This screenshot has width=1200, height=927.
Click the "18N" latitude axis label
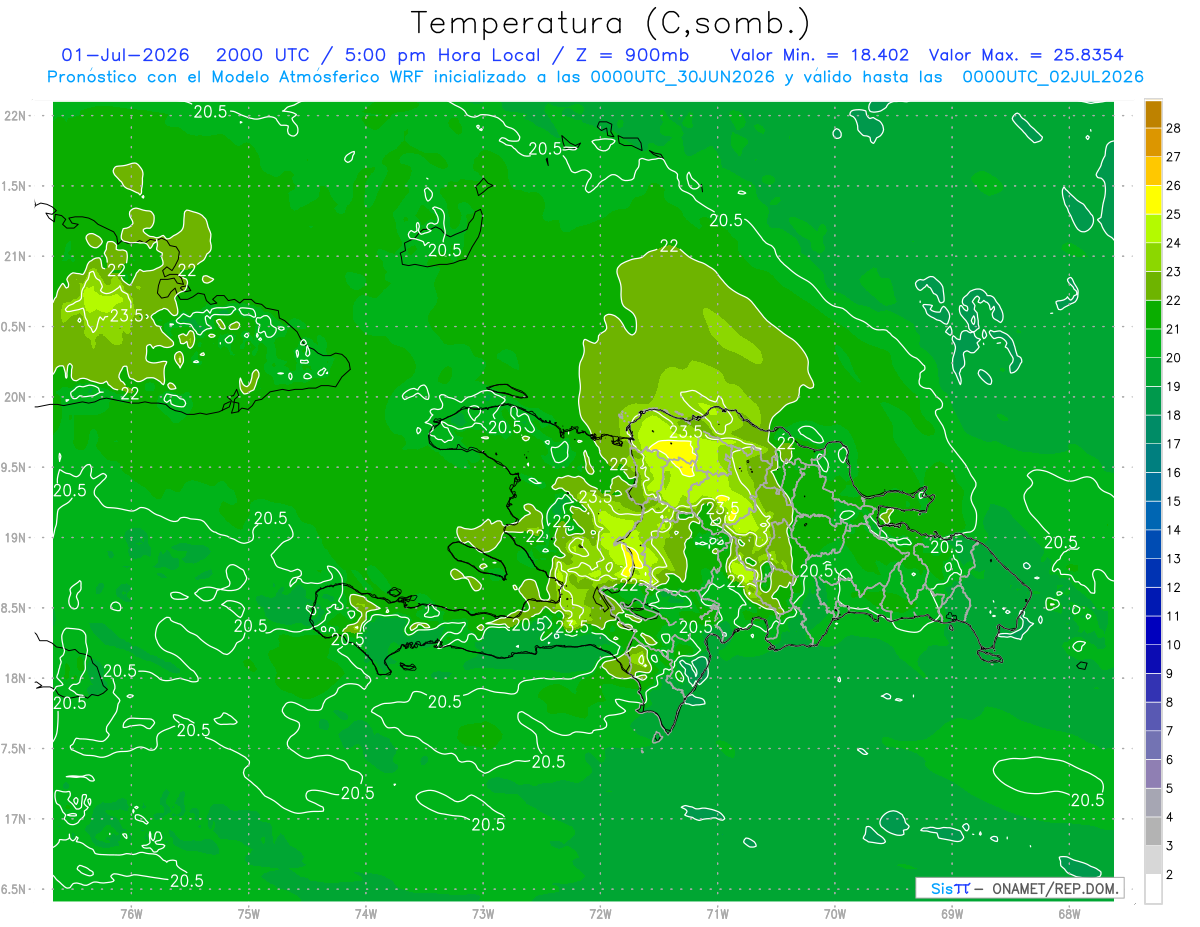point(15,679)
